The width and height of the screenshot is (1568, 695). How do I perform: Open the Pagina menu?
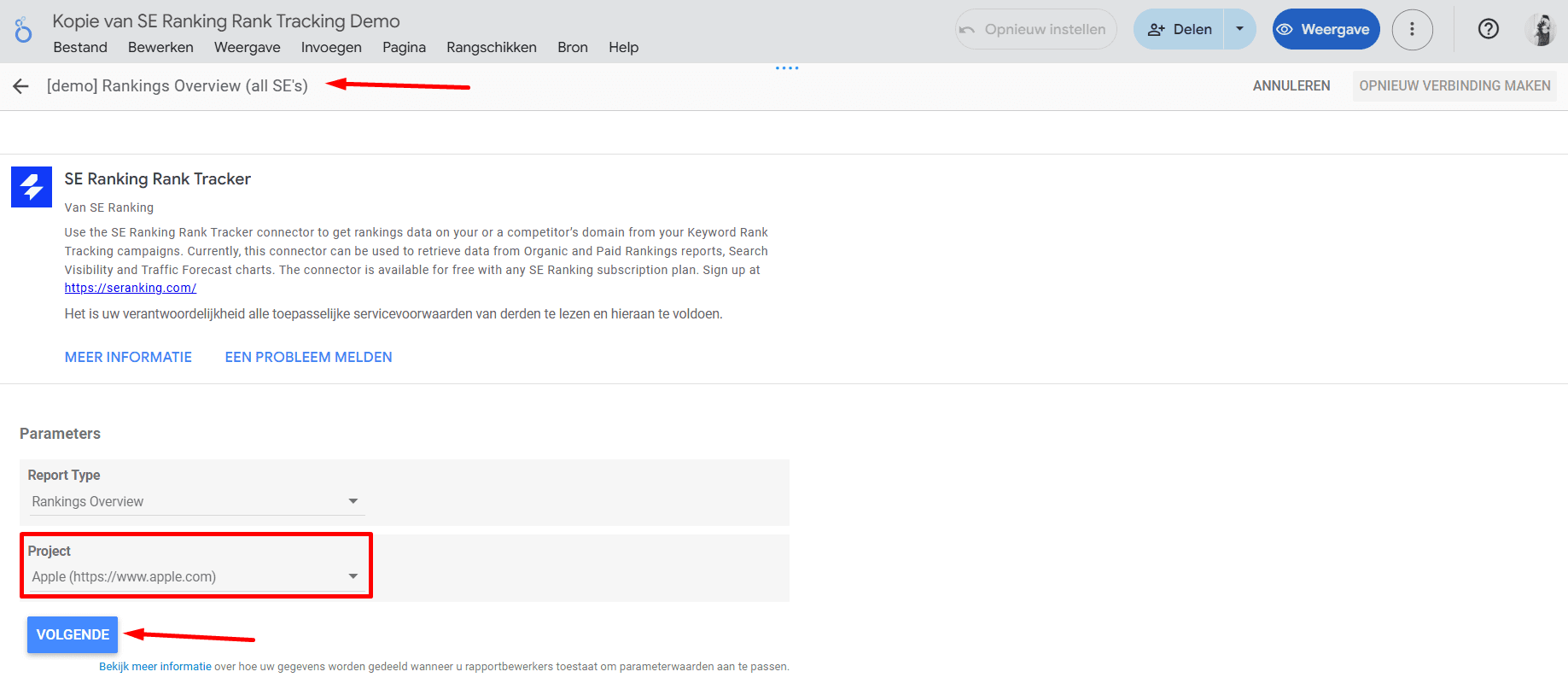click(404, 47)
